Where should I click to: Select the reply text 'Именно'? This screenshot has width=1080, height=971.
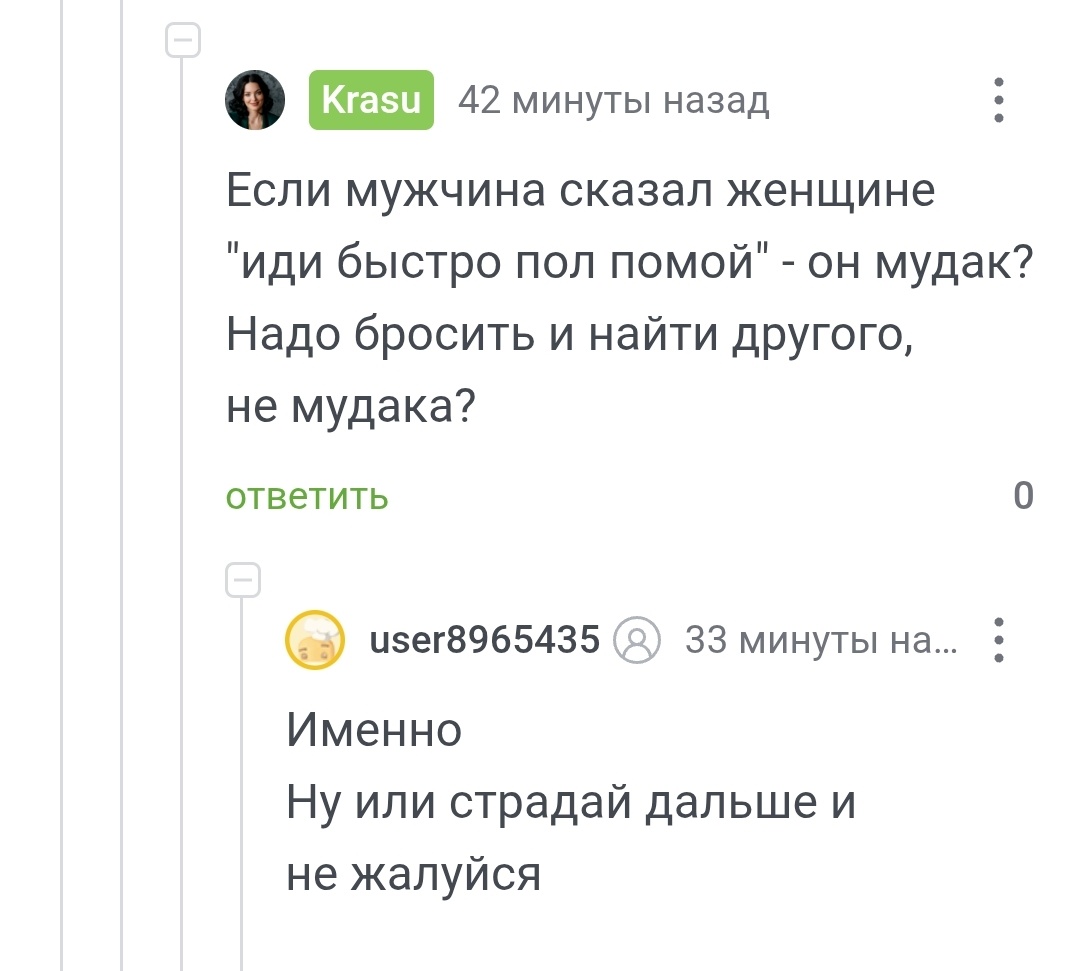[x=373, y=730]
